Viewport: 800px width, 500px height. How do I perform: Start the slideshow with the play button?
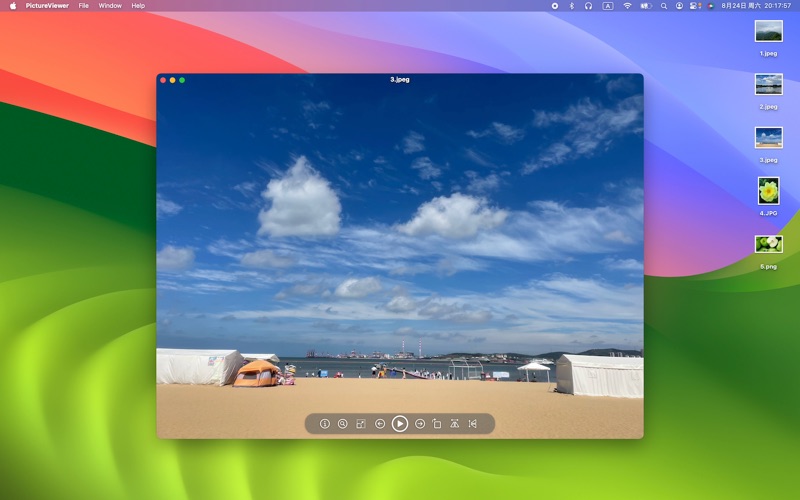(x=400, y=424)
